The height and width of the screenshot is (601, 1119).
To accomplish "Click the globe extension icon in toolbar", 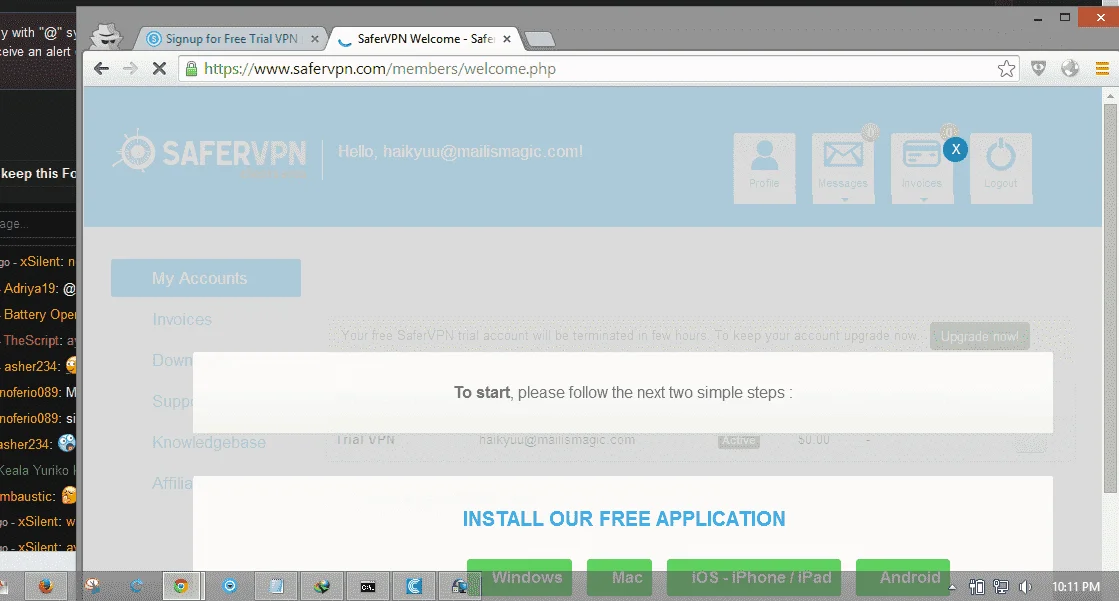I will (x=1070, y=69).
